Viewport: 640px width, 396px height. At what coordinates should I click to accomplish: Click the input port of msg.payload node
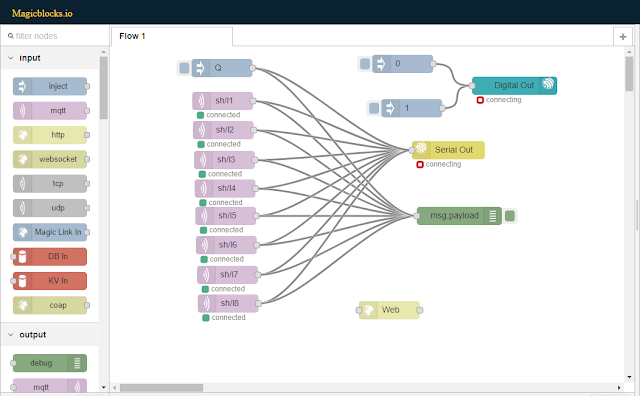(417, 216)
